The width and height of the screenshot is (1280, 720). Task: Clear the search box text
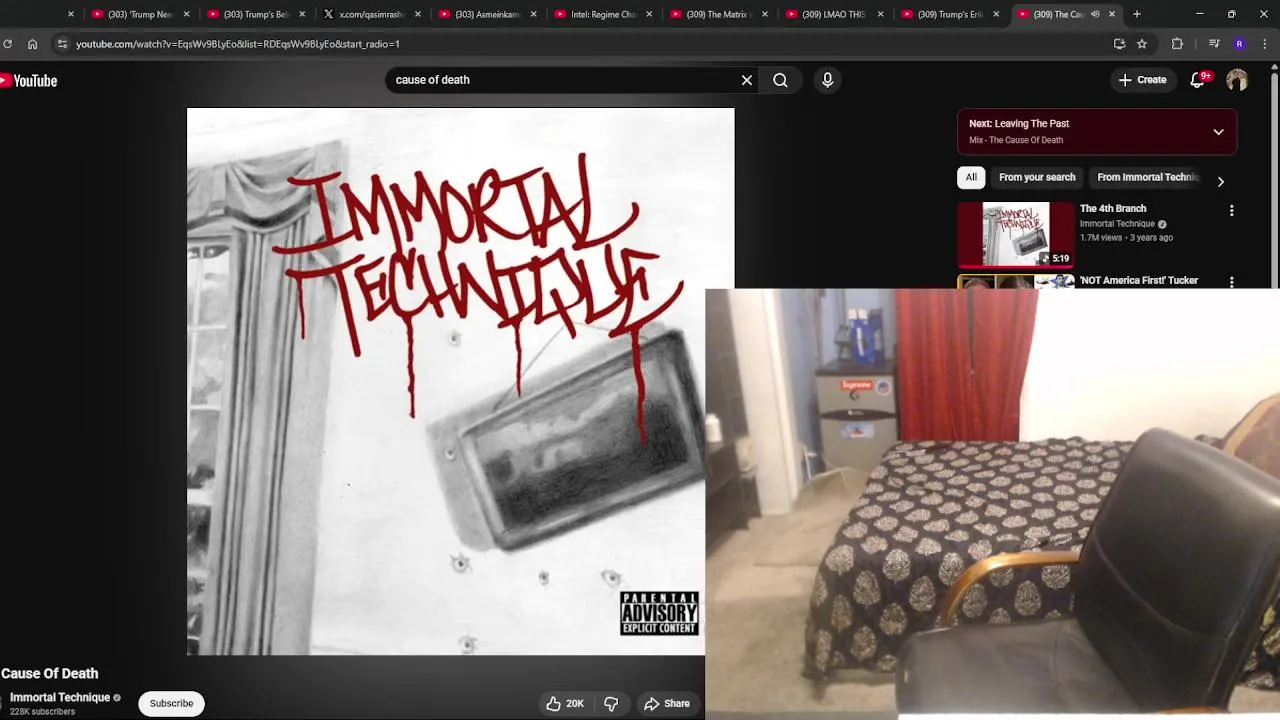pos(746,80)
